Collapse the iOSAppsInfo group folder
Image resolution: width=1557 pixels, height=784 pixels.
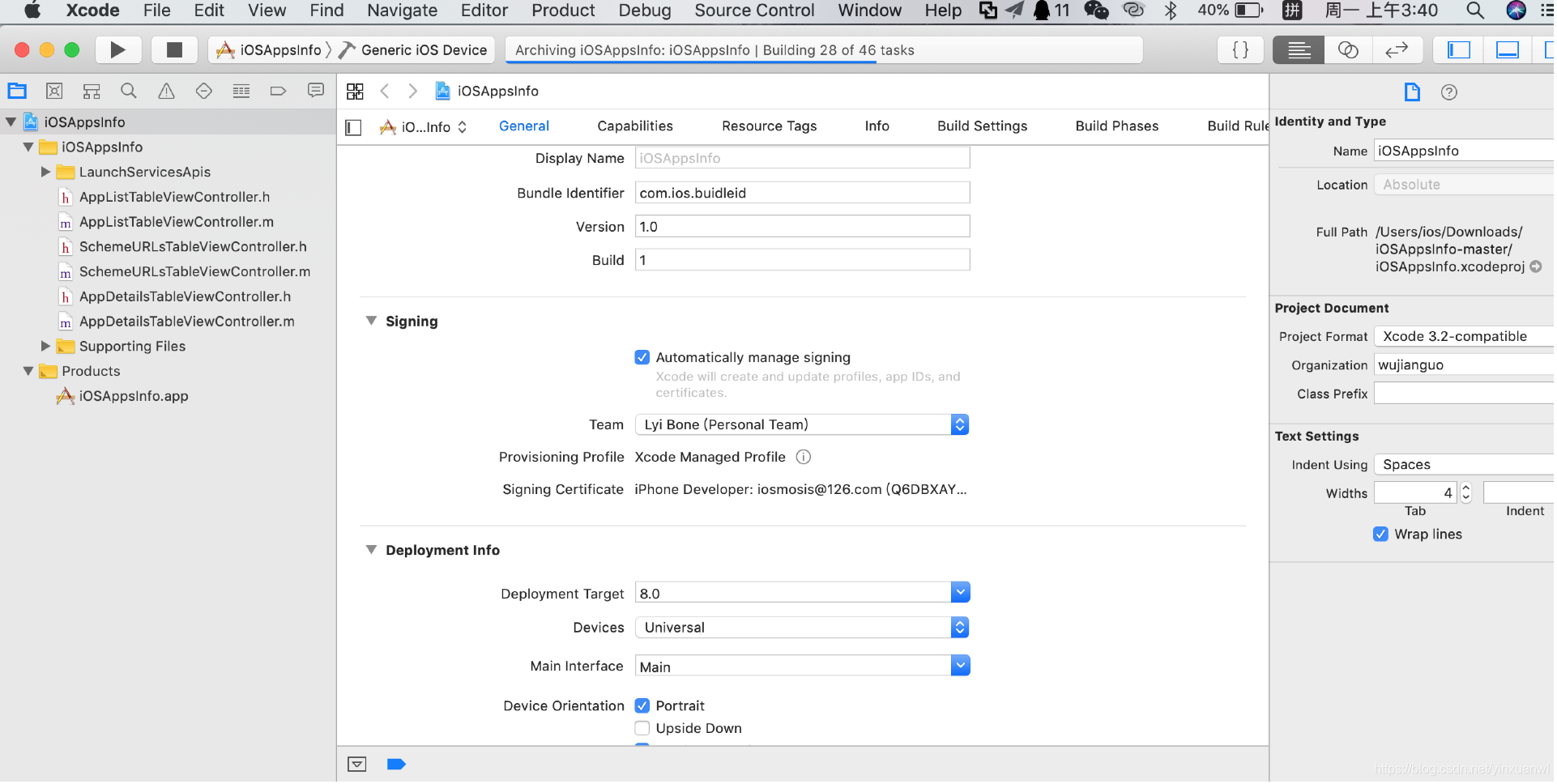28,147
